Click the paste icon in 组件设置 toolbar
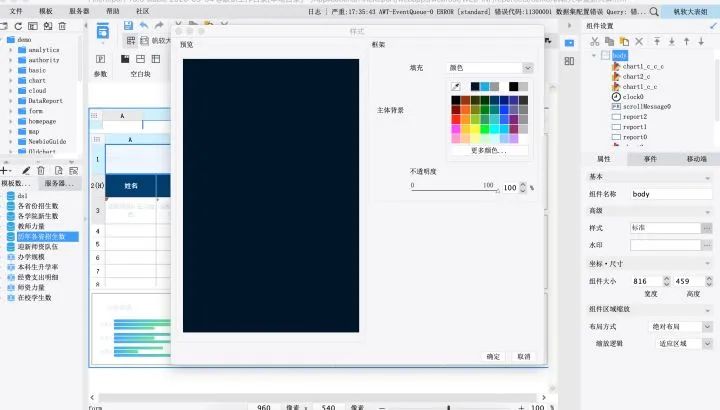720x410 pixels. tap(624, 41)
